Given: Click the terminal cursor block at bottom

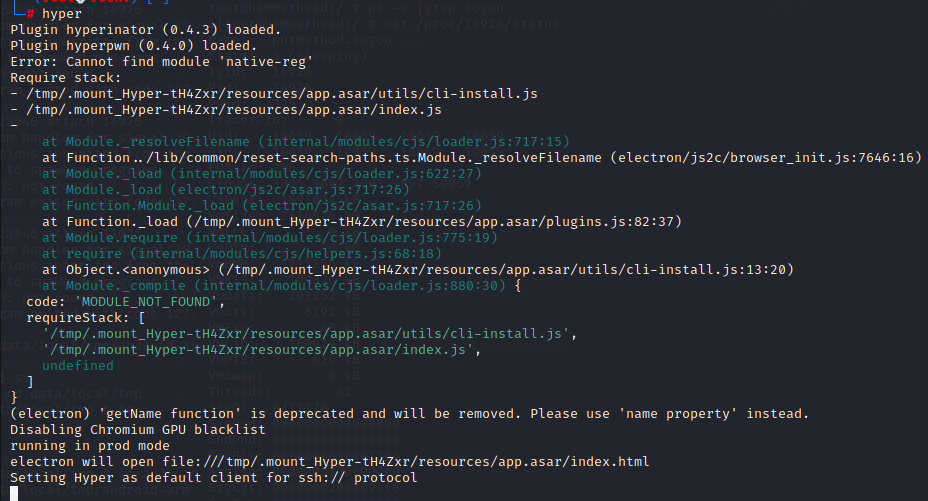Looking at the screenshot, I should click(14, 493).
